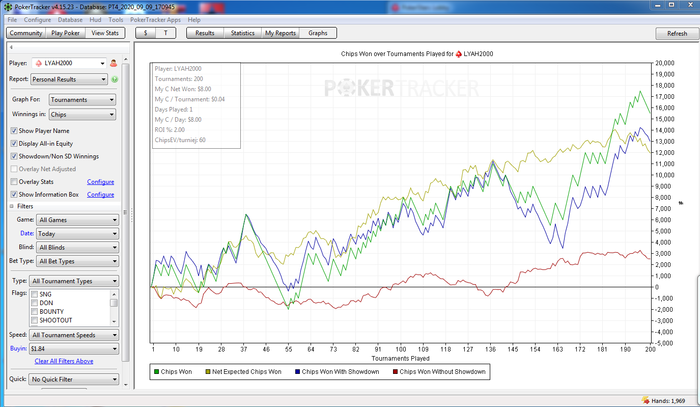This screenshot has width=700, height=407.
Task: Enable the Overlay Stats checkbox
Action: tap(13, 181)
